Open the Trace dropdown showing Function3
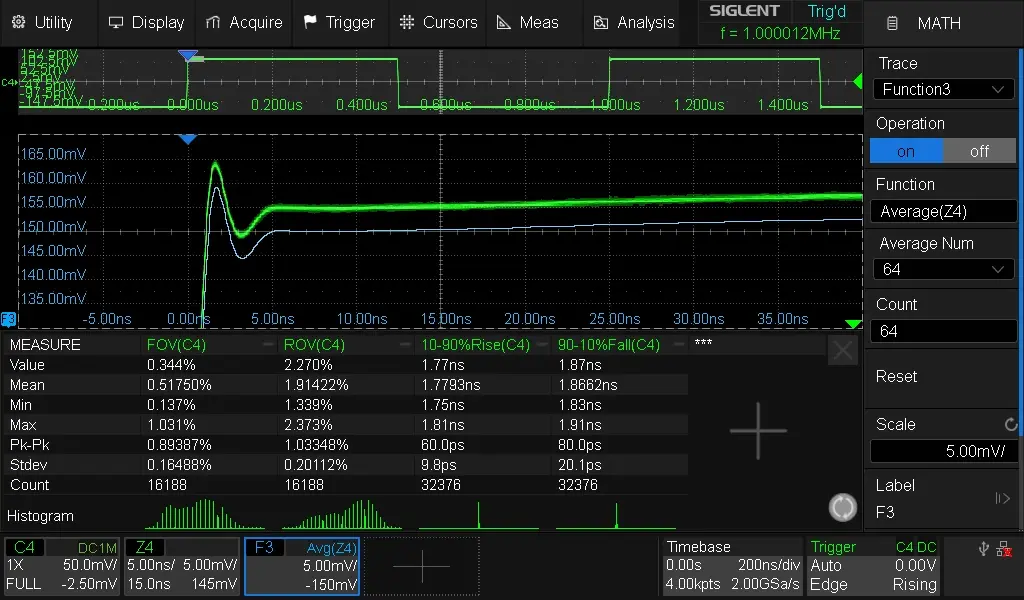The image size is (1024, 600). (x=943, y=89)
